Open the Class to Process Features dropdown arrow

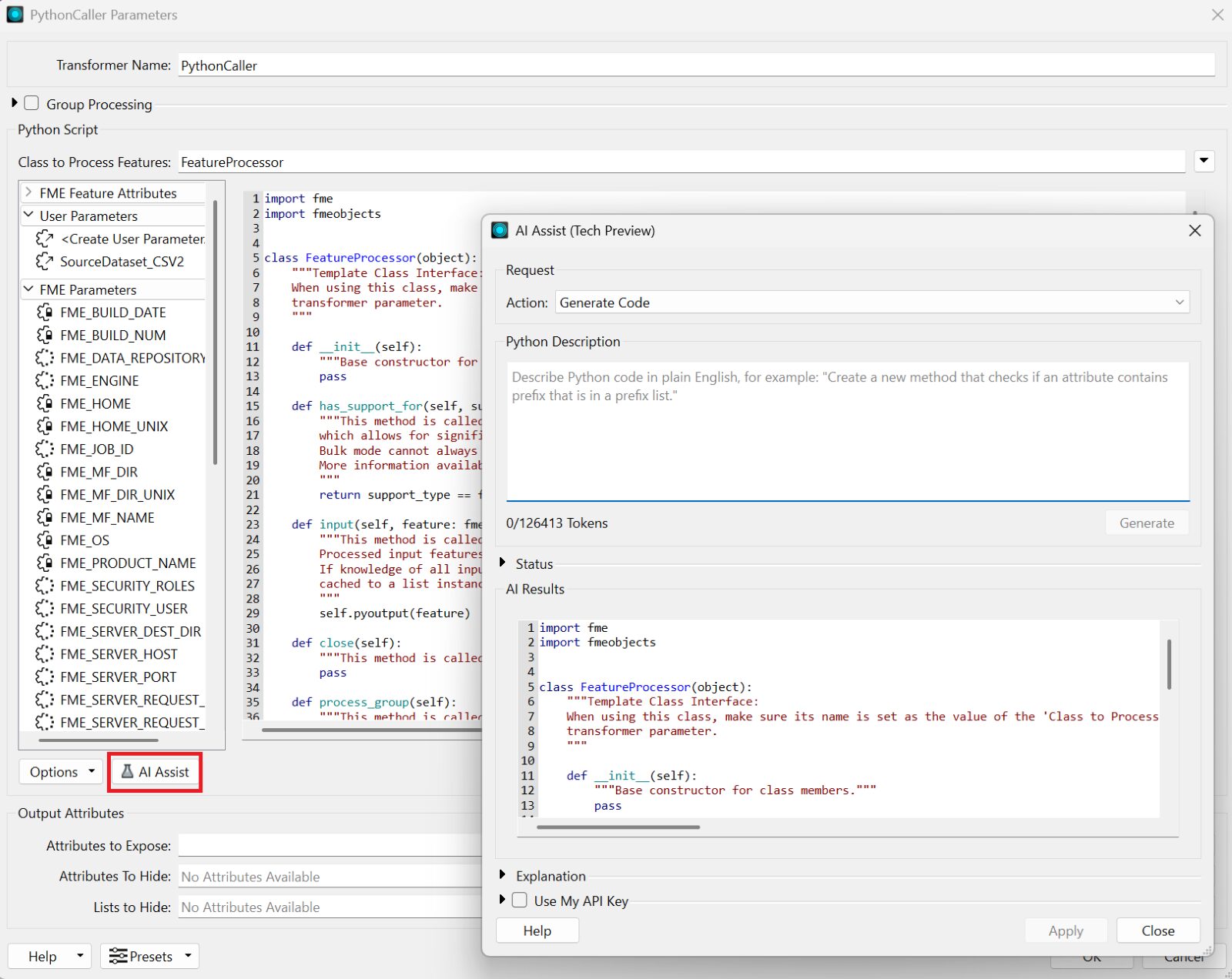(1204, 161)
